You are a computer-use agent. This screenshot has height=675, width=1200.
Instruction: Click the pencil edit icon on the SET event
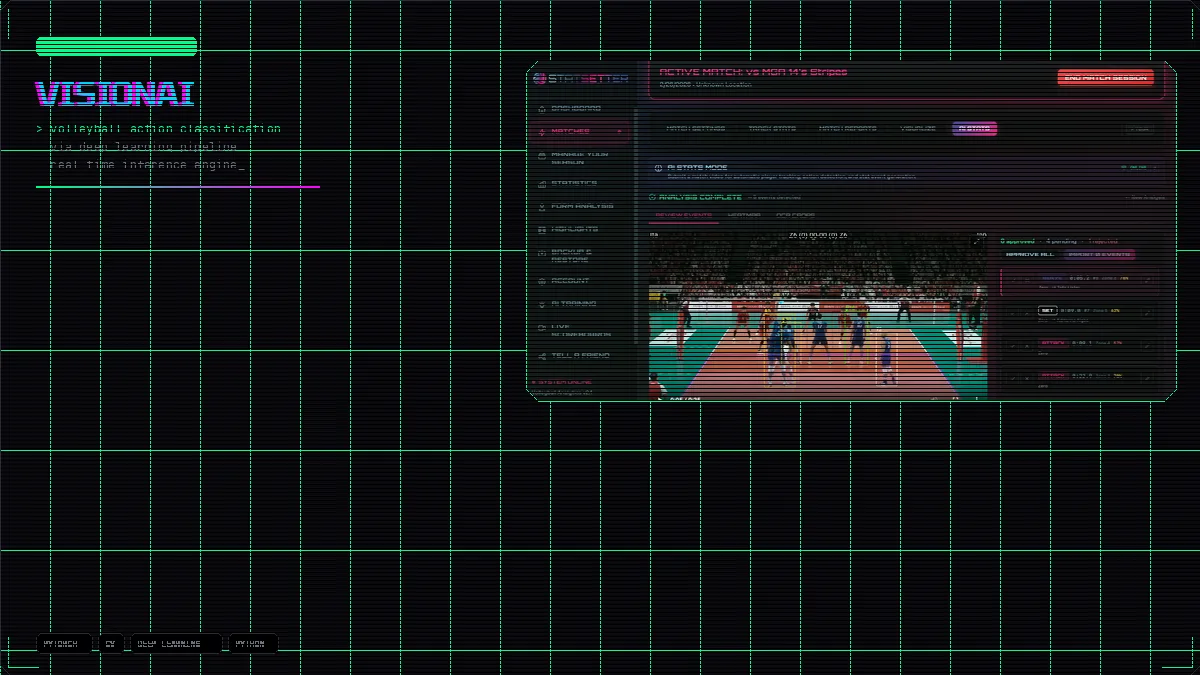coord(1147,312)
